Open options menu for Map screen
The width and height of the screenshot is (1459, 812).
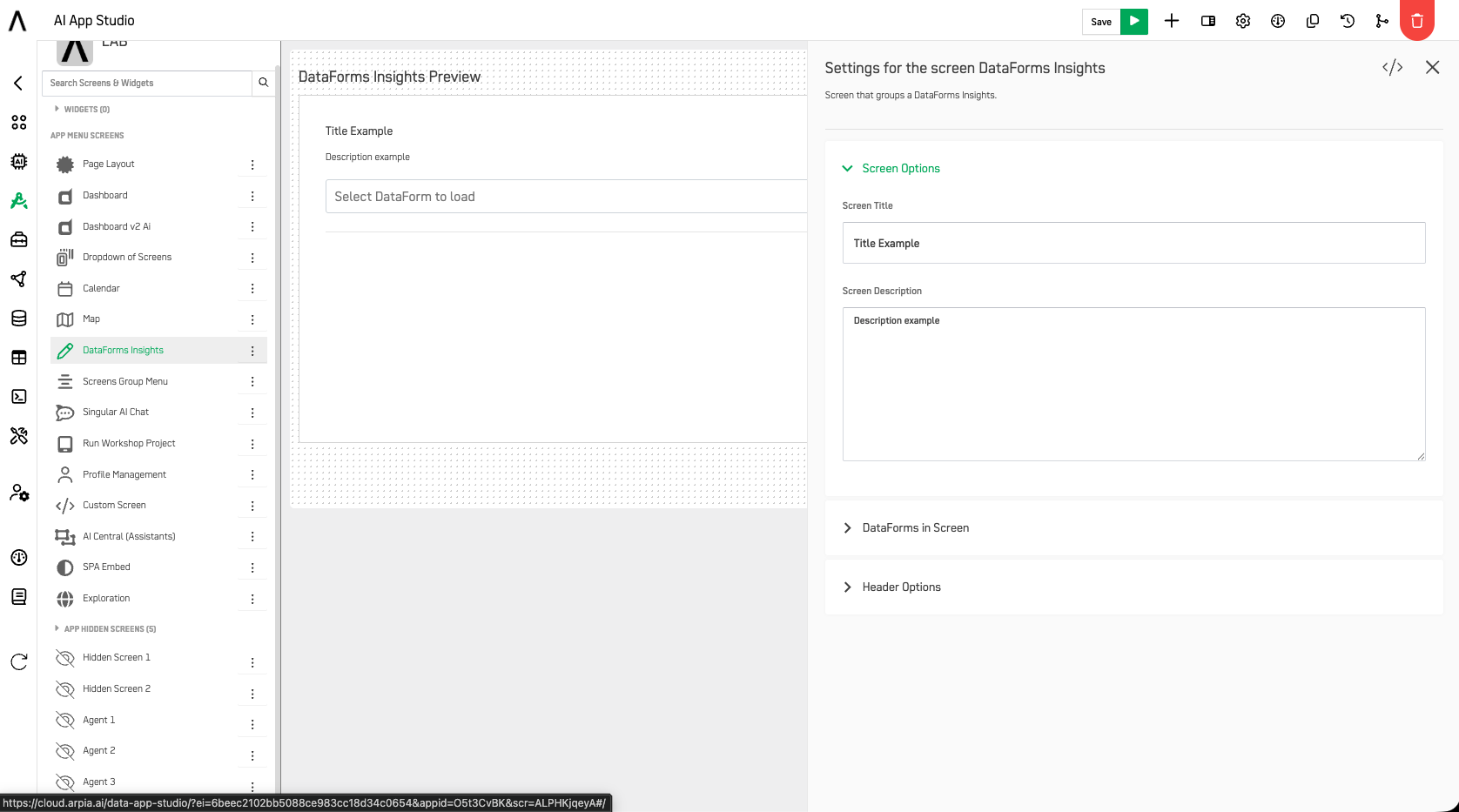[252, 319]
